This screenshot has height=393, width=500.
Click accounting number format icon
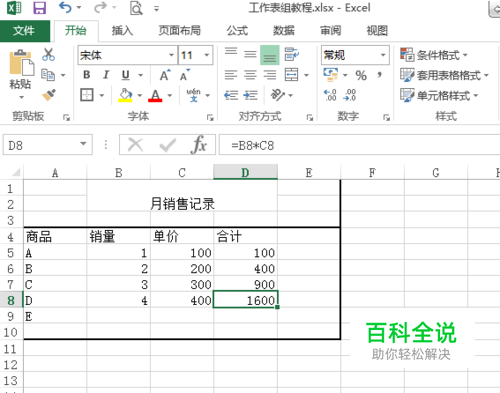click(x=330, y=75)
